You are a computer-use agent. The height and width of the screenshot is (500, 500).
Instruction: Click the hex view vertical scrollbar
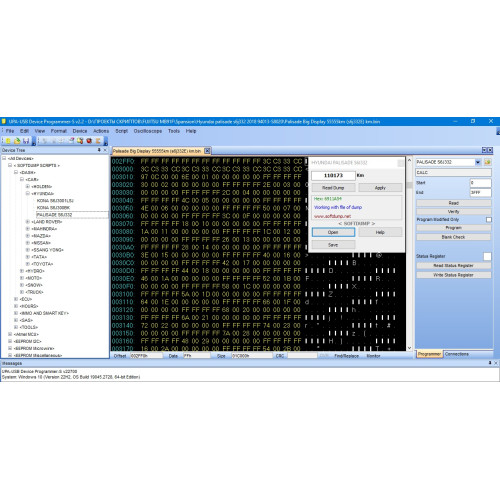coord(409,254)
